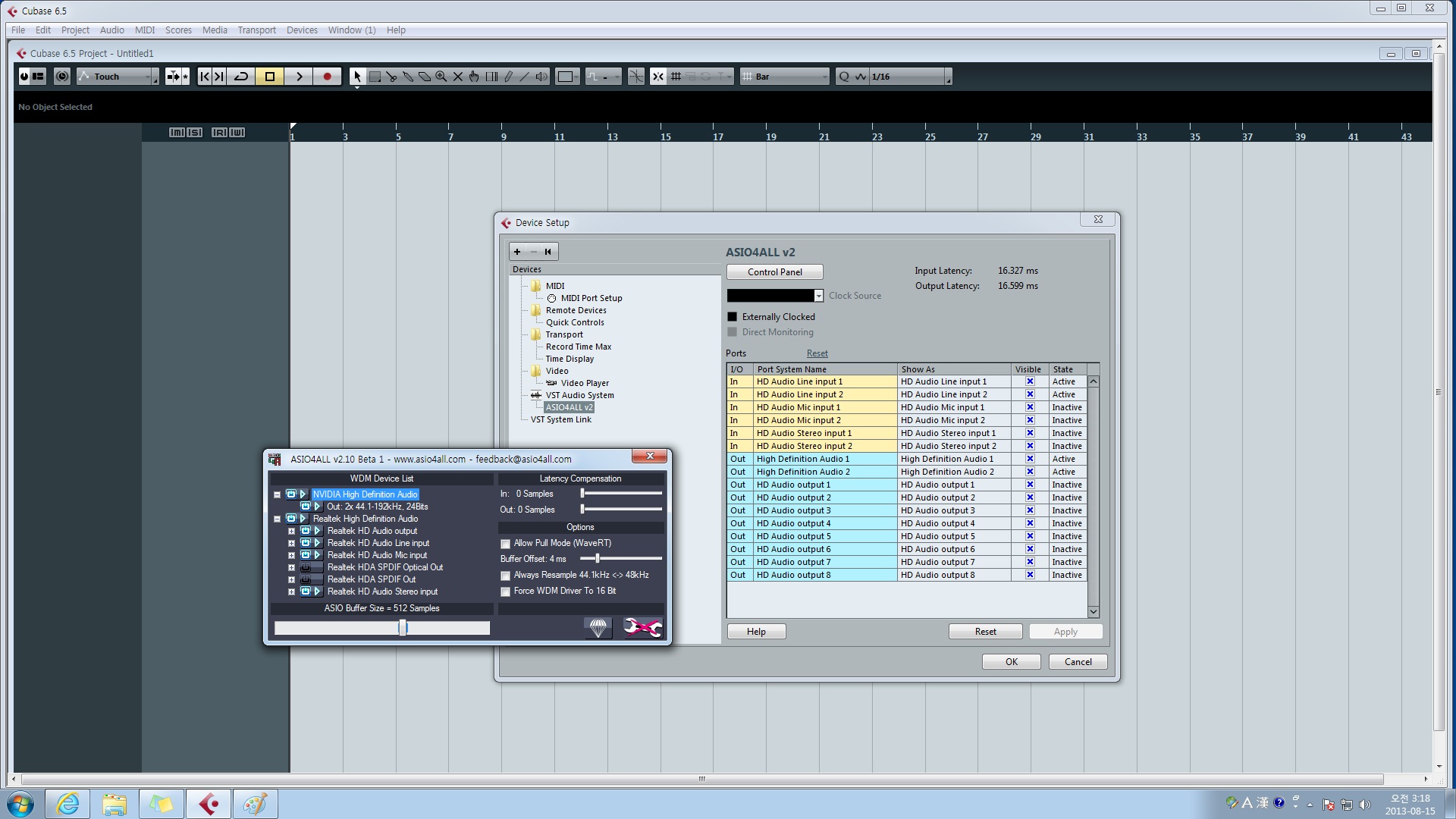1456x819 pixels.
Task: Expand Realtek HD Audio Stereo input node
Action: coord(291,591)
